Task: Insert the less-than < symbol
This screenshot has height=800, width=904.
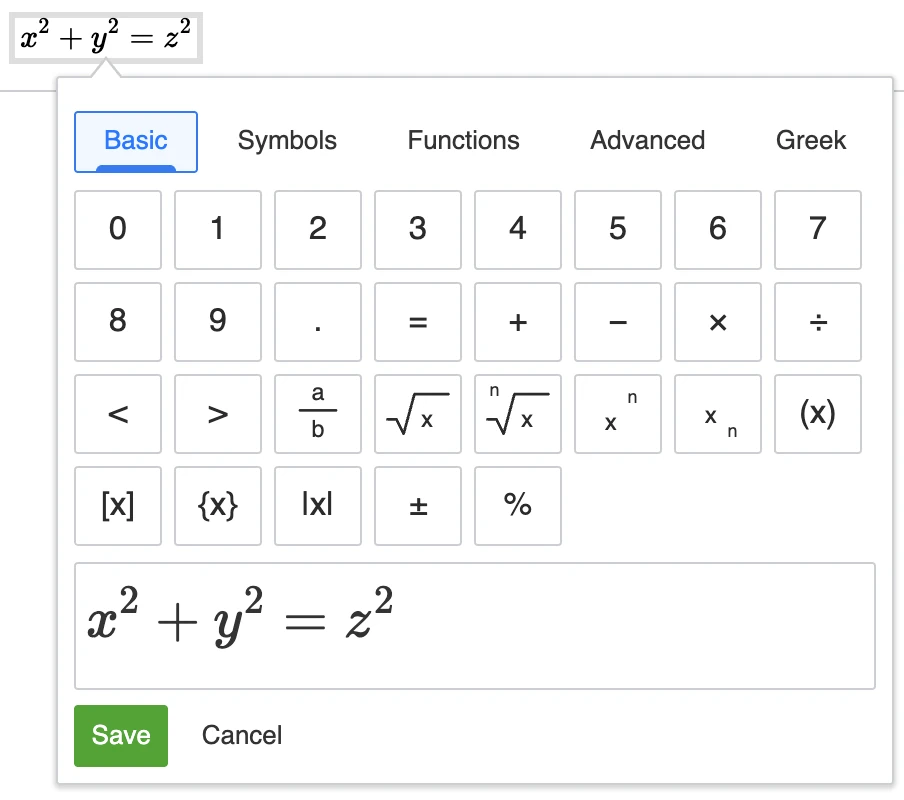Action: click(118, 414)
